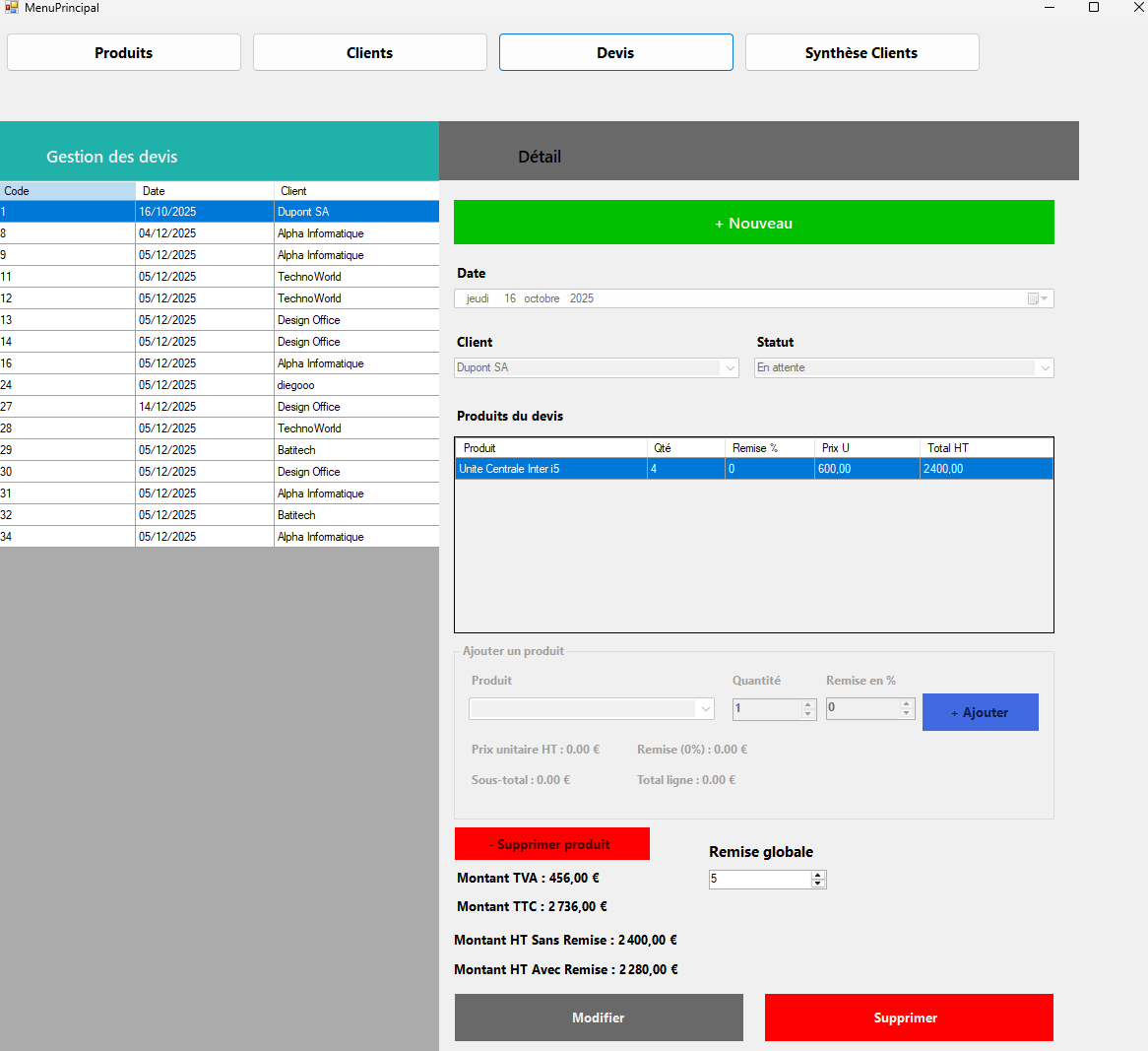The height and width of the screenshot is (1051, 1148).
Task: Sort the devis list by Date column
Action: coord(204,191)
